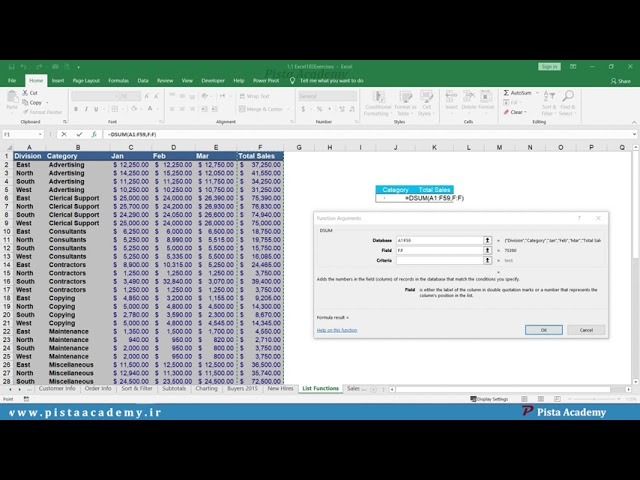The image size is (640, 480).
Task: Click the cell Borders icon
Action: pyautogui.click(x=115, y=109)
